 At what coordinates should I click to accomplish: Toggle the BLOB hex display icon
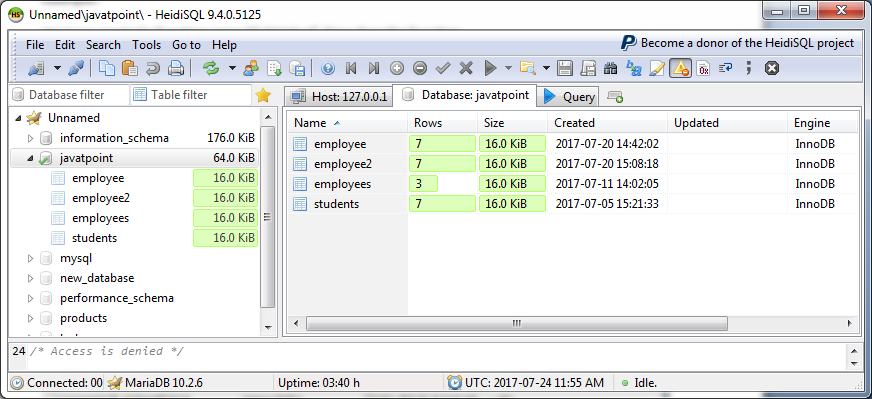click(703, 68)
